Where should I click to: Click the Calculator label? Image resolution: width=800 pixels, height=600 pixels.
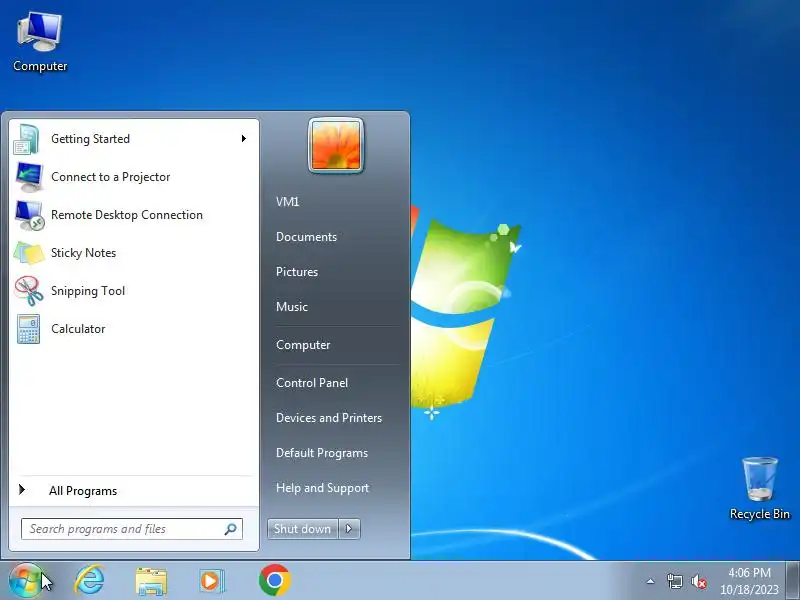pyautogui.click(x=78, y=329)
